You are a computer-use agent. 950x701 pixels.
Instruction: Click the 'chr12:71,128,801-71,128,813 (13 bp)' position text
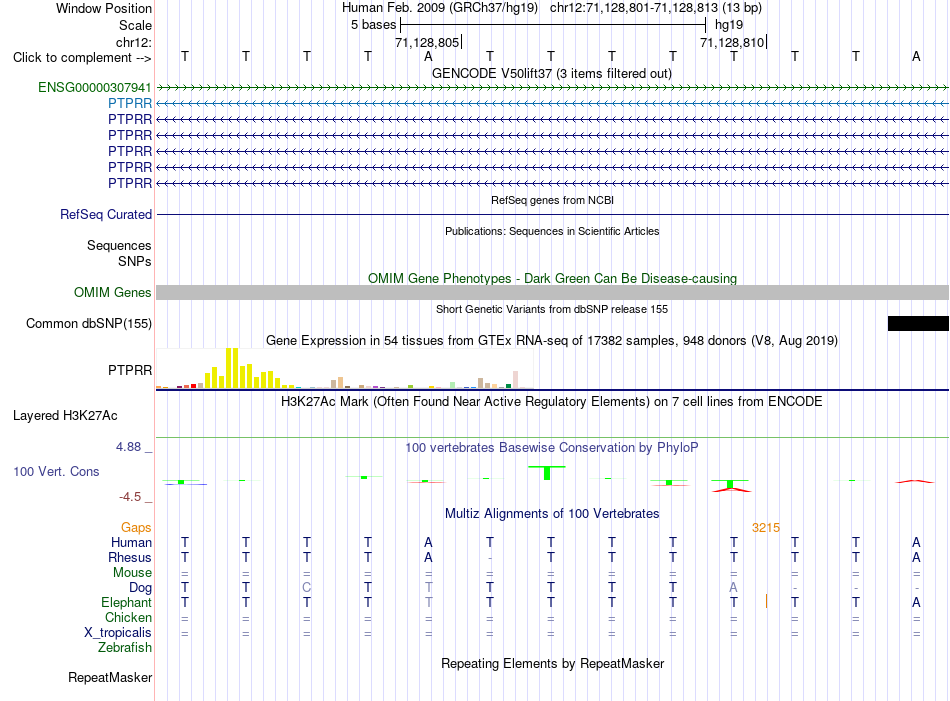coord(656,8)
